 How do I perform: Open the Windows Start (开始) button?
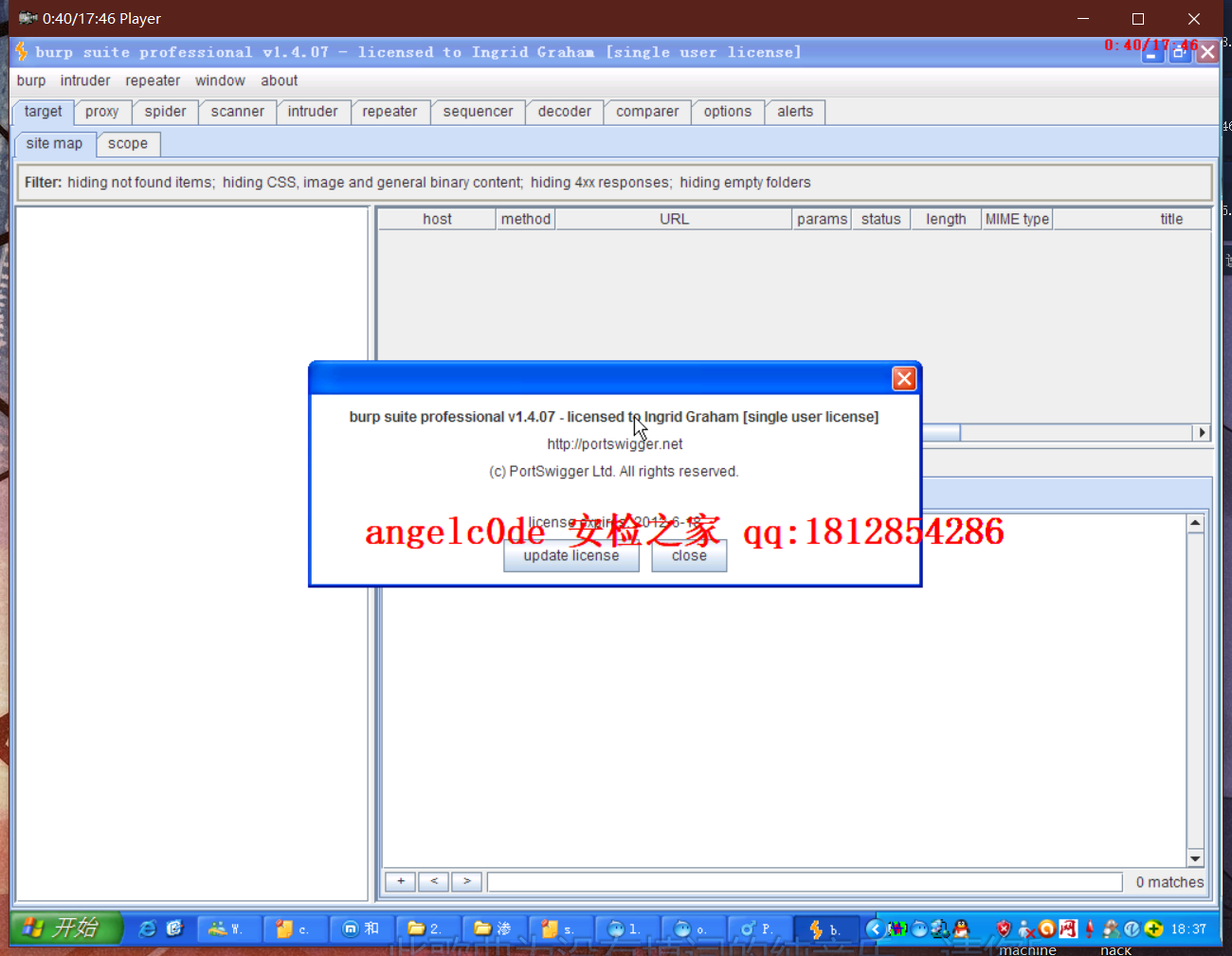66,928
